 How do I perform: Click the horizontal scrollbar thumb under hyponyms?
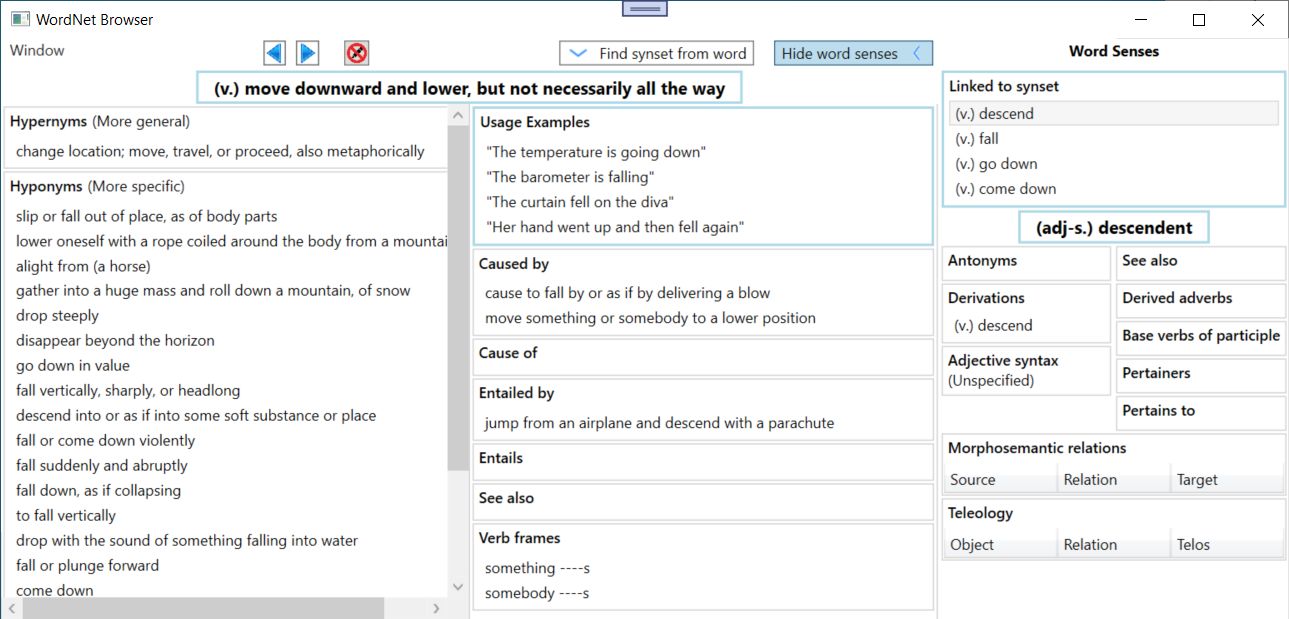click(203, 608)
